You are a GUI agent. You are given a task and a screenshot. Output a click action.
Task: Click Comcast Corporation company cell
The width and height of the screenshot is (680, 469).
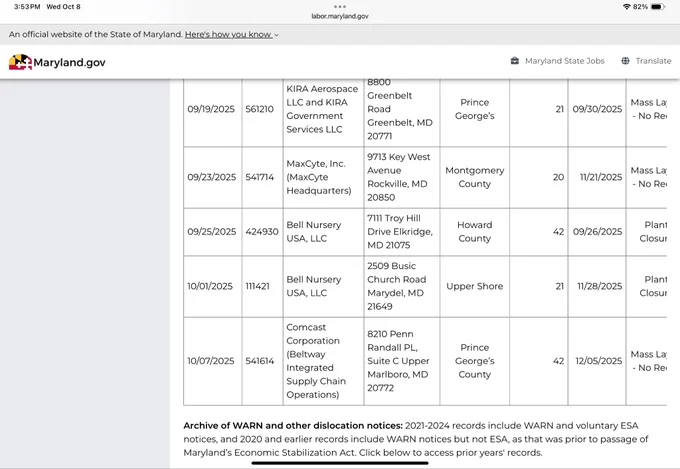pos(324,361)
